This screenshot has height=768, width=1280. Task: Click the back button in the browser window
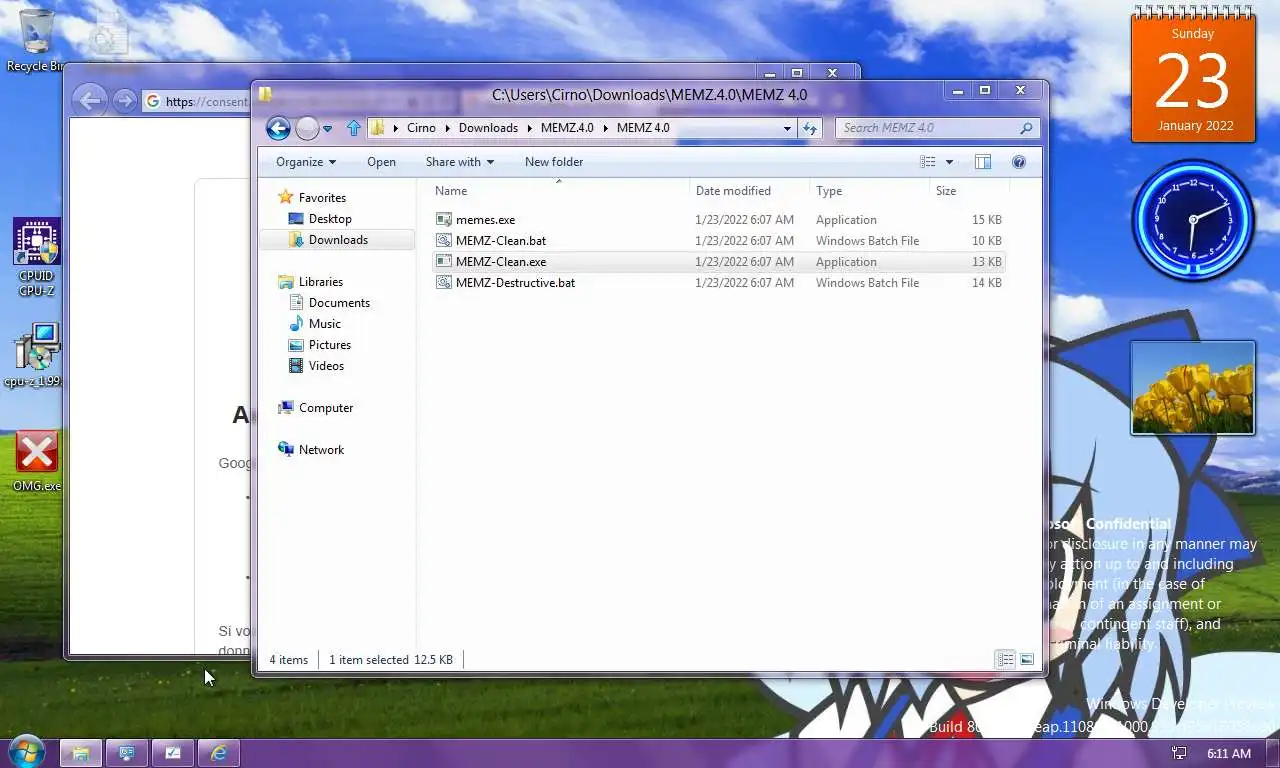[x=90, y=100]
